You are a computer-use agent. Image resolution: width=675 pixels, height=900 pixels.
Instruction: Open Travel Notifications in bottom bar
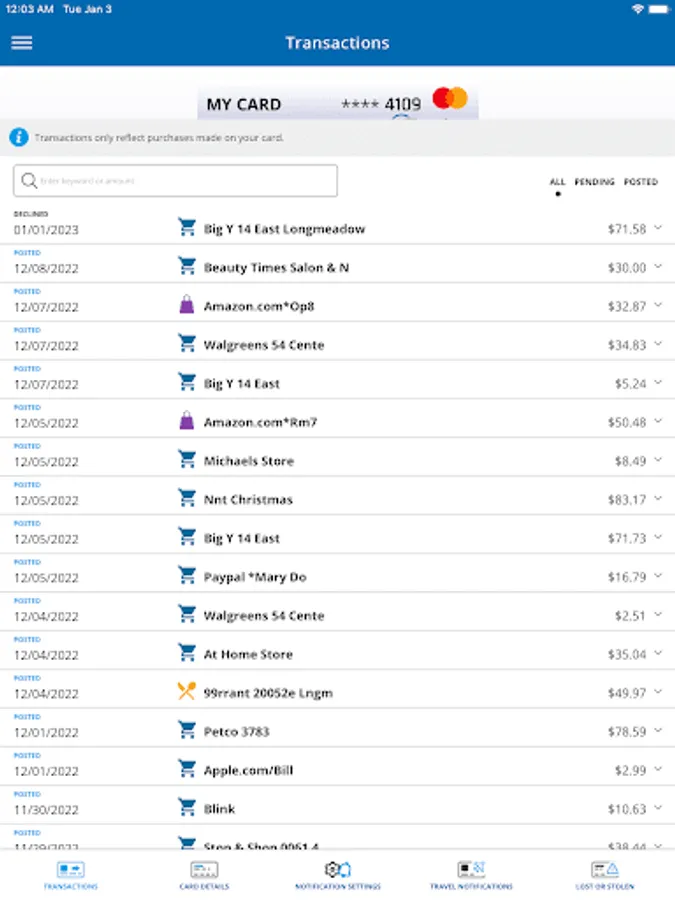coord(471,875)
